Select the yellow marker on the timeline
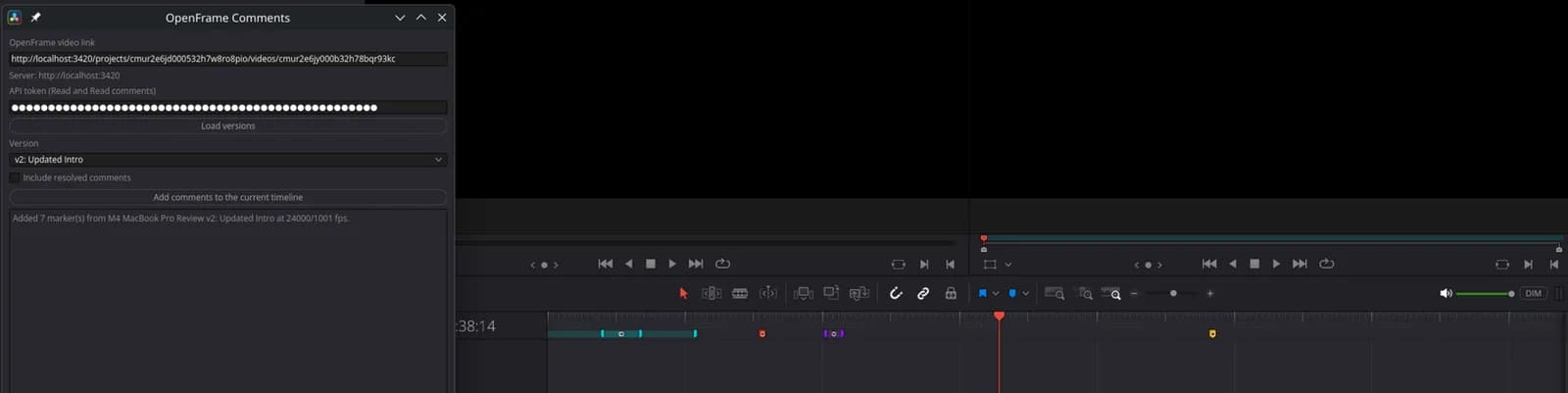 coord(1212,334)
